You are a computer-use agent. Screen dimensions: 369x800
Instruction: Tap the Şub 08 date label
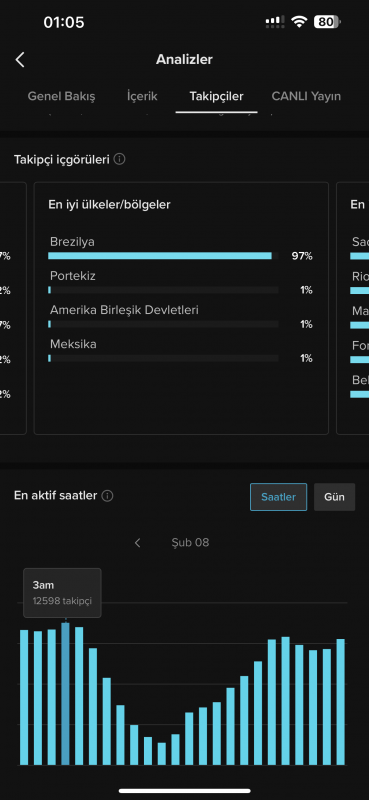pyautogui.click(x=190, y=542)
